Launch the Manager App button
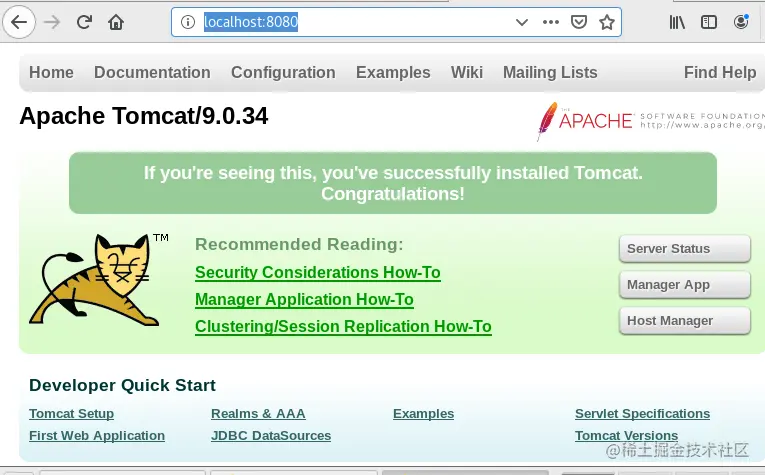The height and width of the screenshot is (475, 765). tap(684, 285)
